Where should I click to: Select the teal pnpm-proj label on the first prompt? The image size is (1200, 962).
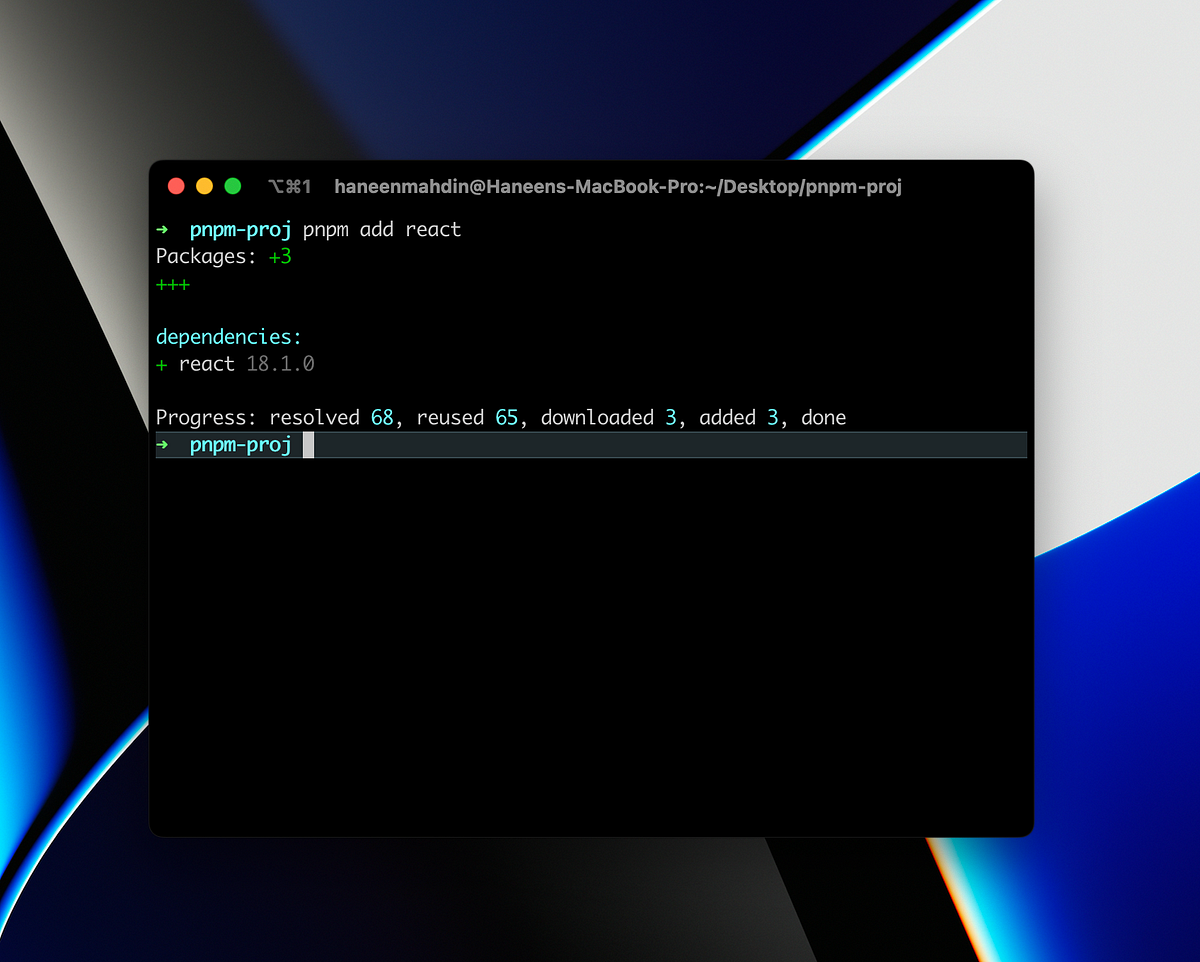tap(240, 229)
